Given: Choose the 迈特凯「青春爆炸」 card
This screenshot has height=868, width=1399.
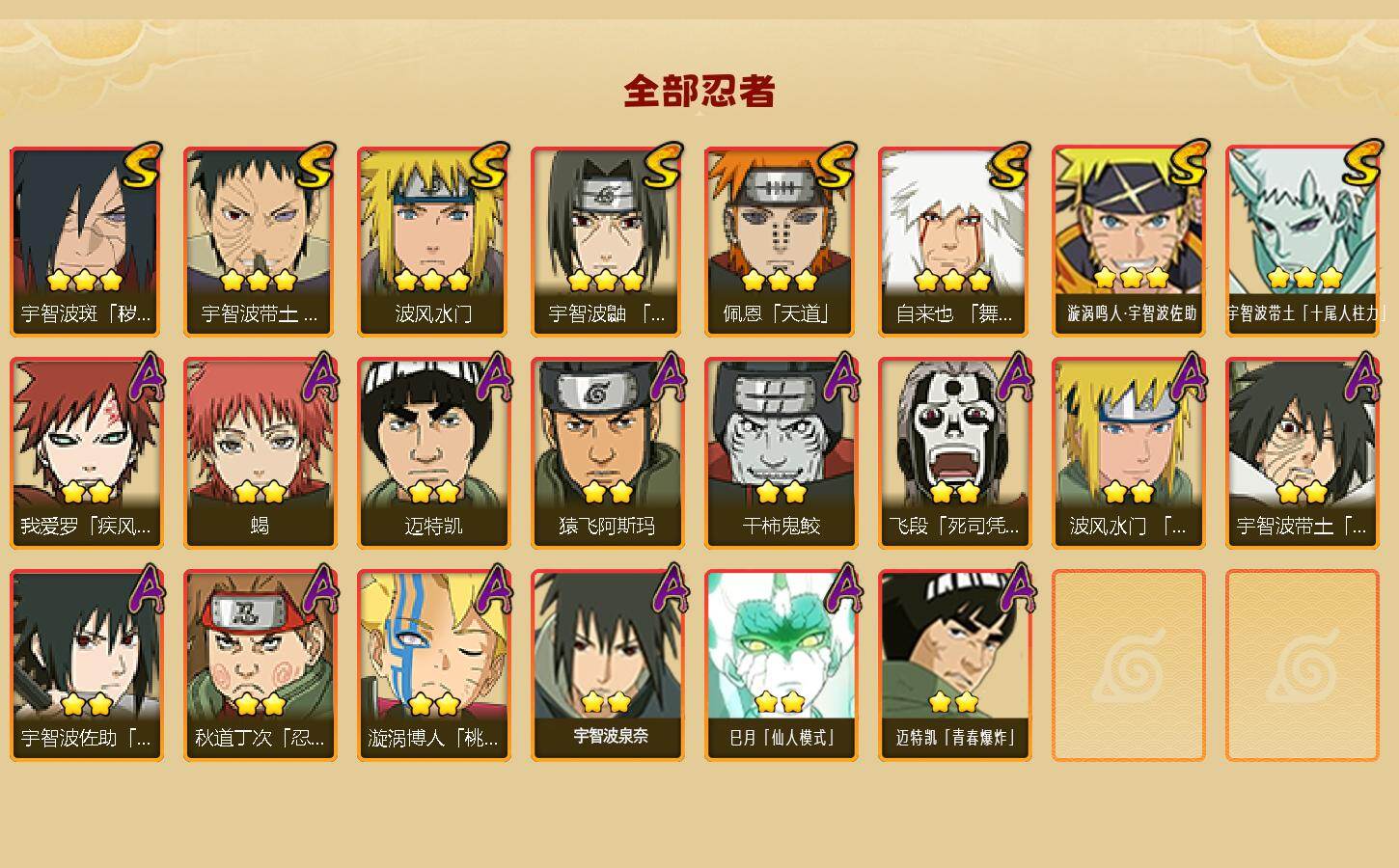Looking at the screenshot, I should (954, 665).
